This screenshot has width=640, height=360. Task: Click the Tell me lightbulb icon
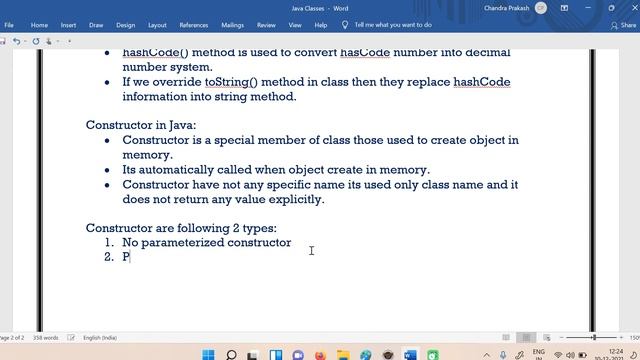345,25
